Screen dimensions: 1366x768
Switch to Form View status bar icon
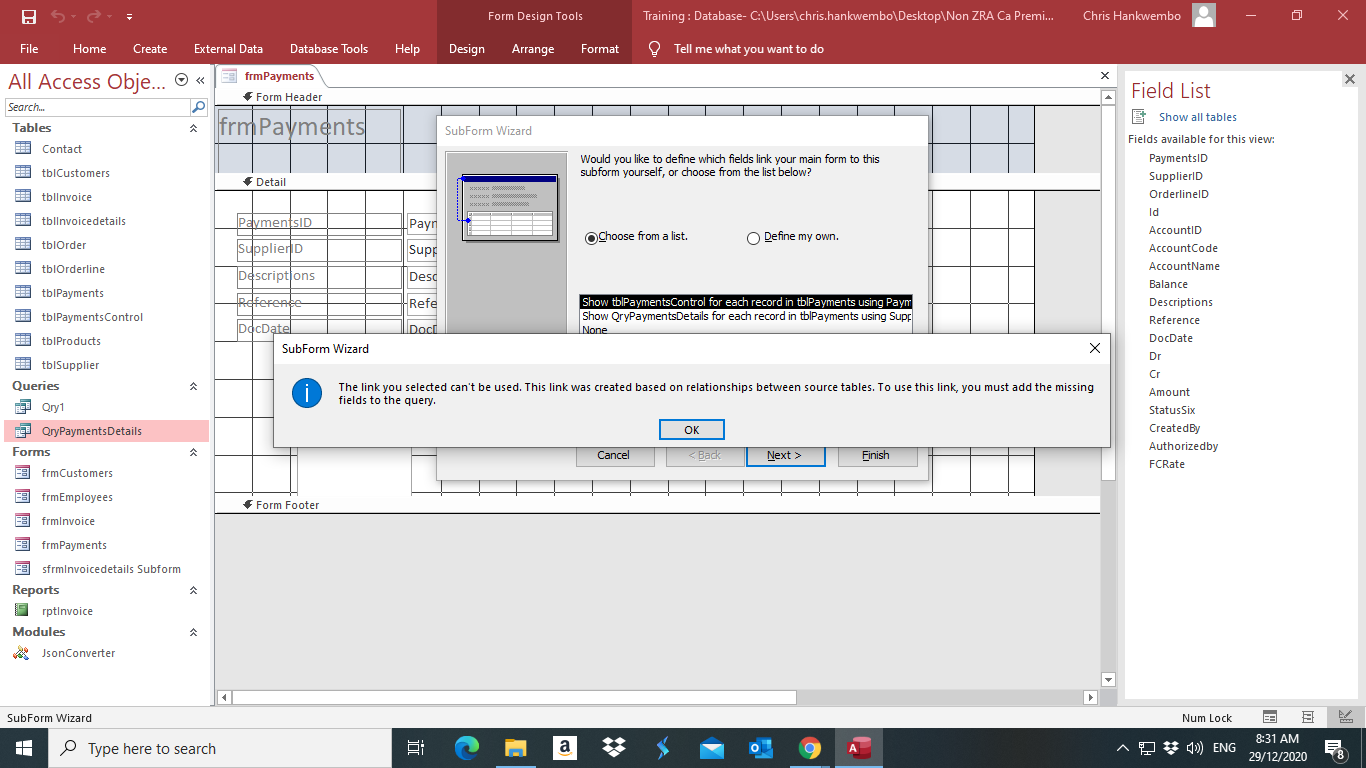tap(1270, 717)
